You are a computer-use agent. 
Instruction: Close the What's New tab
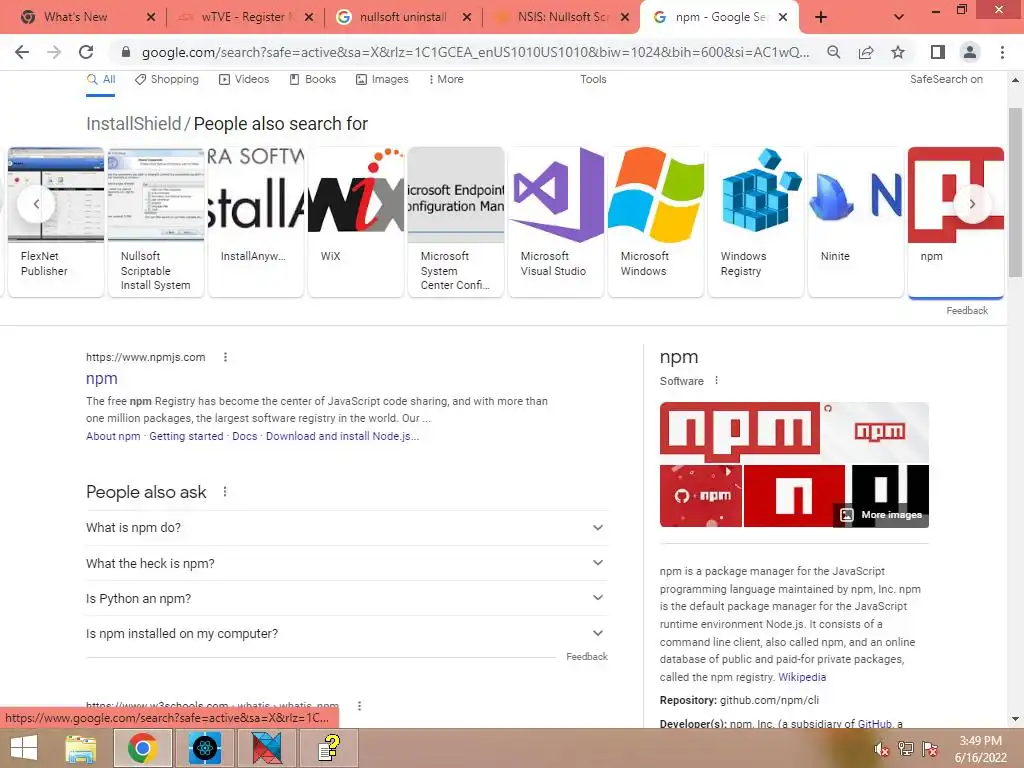click(x=151, y=17)
